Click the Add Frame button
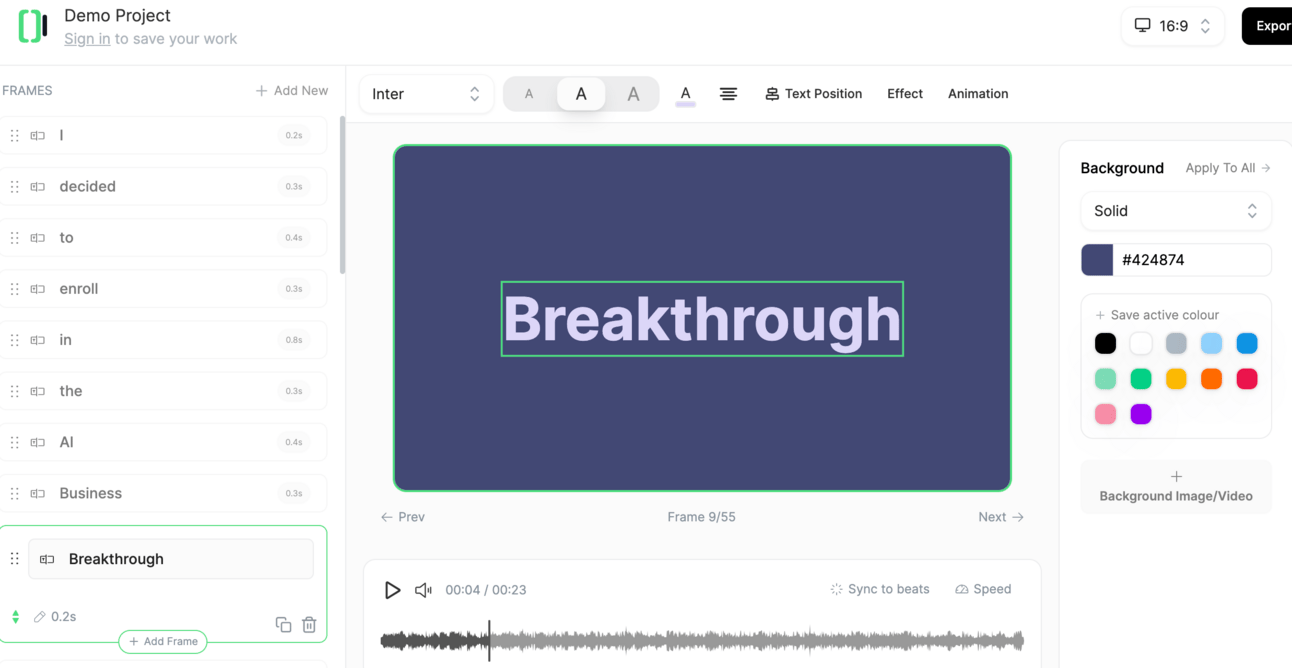 point(163,641)
